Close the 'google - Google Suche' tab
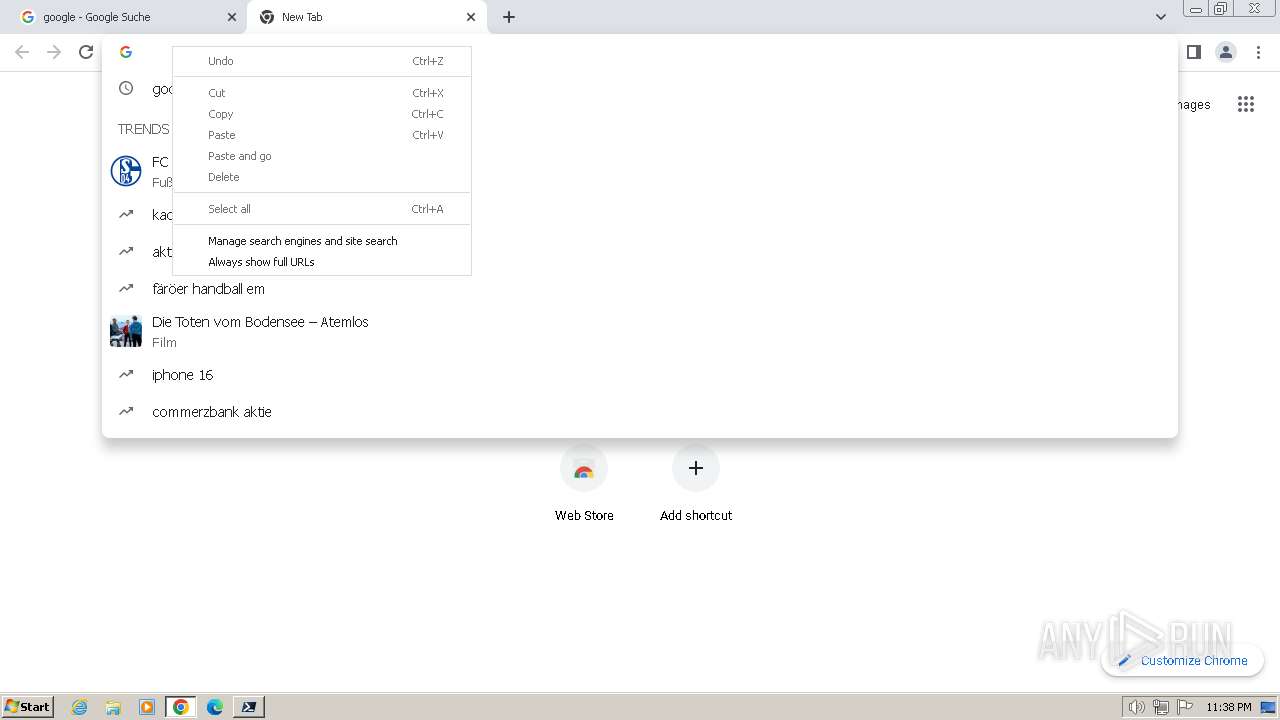This screenshot has width=1280, height=720. click(x=232, y=17)
